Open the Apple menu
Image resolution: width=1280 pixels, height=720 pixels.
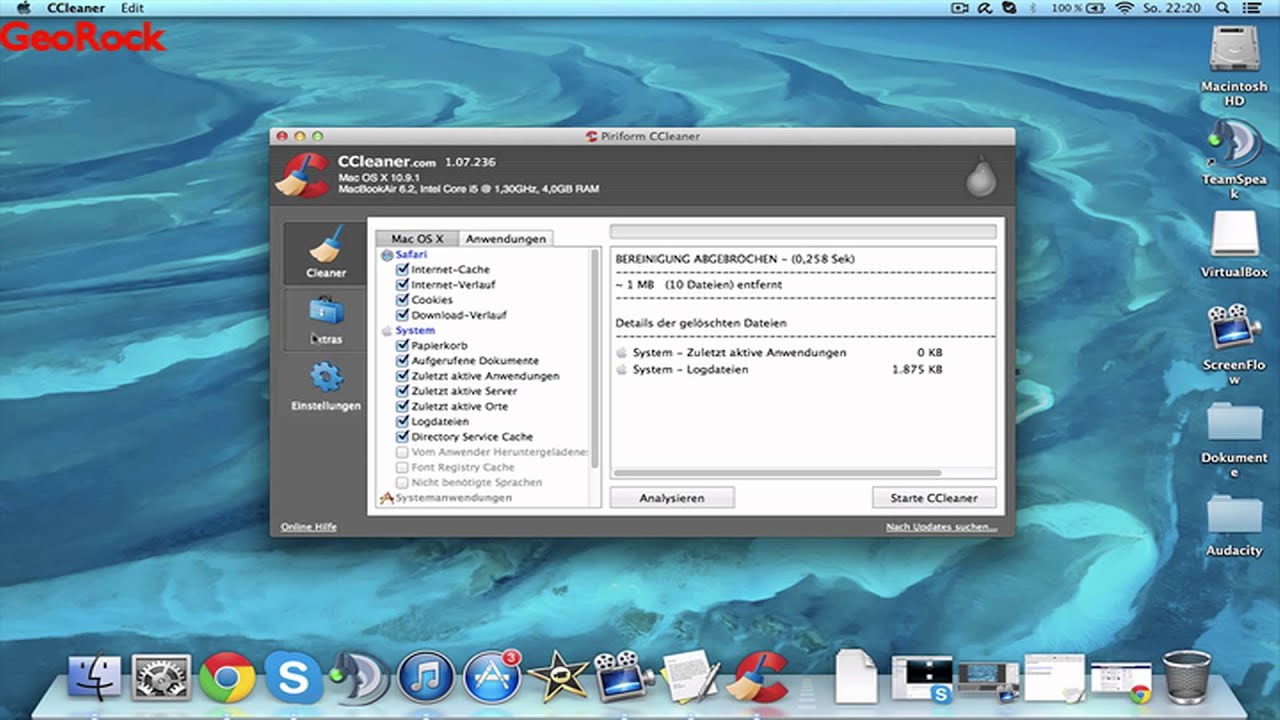point(24,8)
